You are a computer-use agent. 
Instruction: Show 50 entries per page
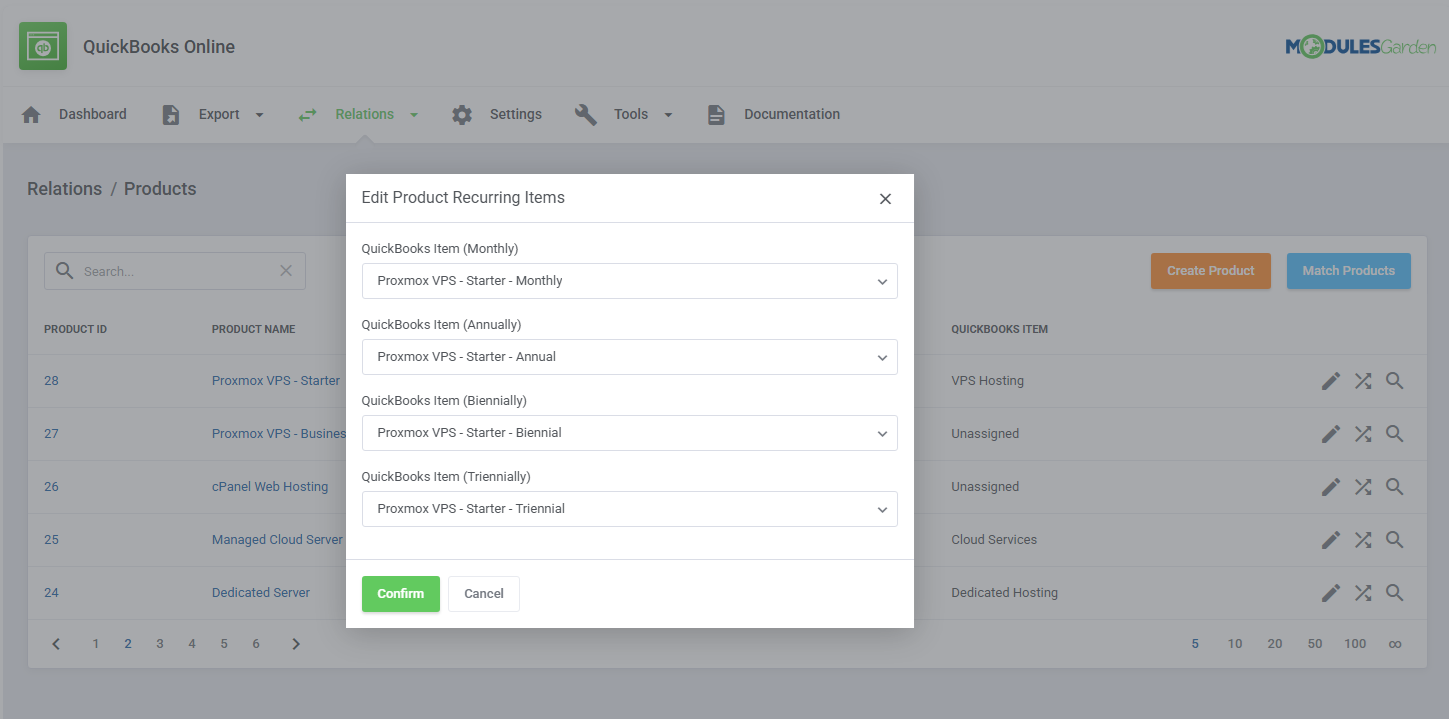[x=1315, y=644]
